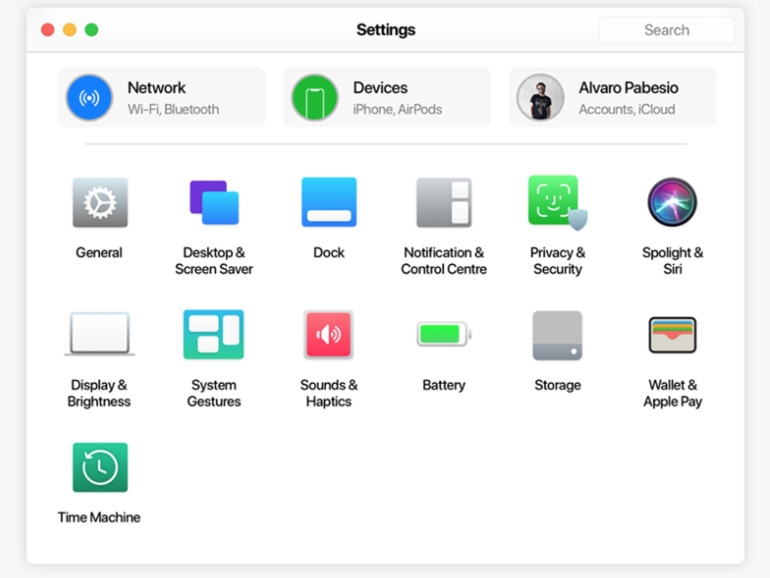Open the General settings gear icon
This screenshot has height=578, width=770.
point(100,202)
